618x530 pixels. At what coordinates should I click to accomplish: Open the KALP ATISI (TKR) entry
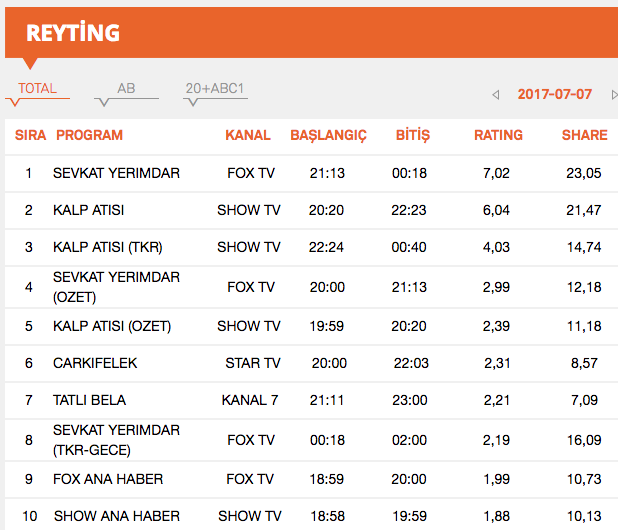click(x=108, y=247)
